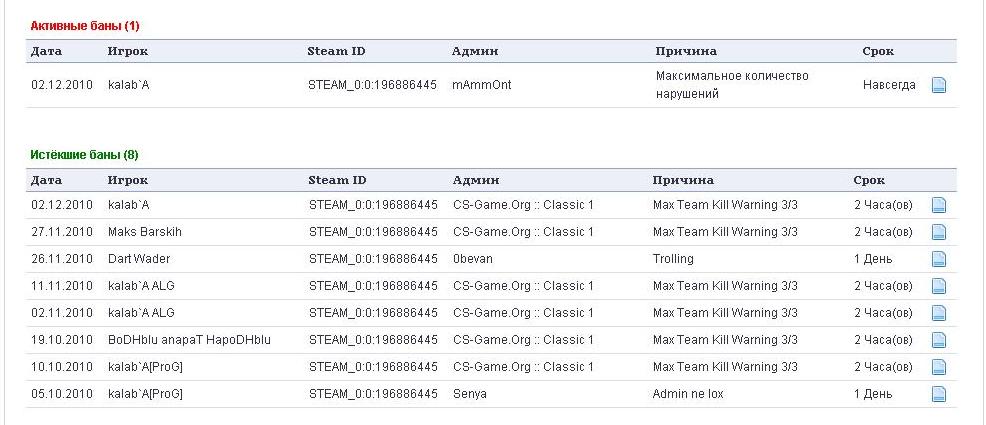986x425 pixels.
Task: Open details icon for BoDHblu anapaT HapoDHblu ban
Action: click(x=939, y=341)
